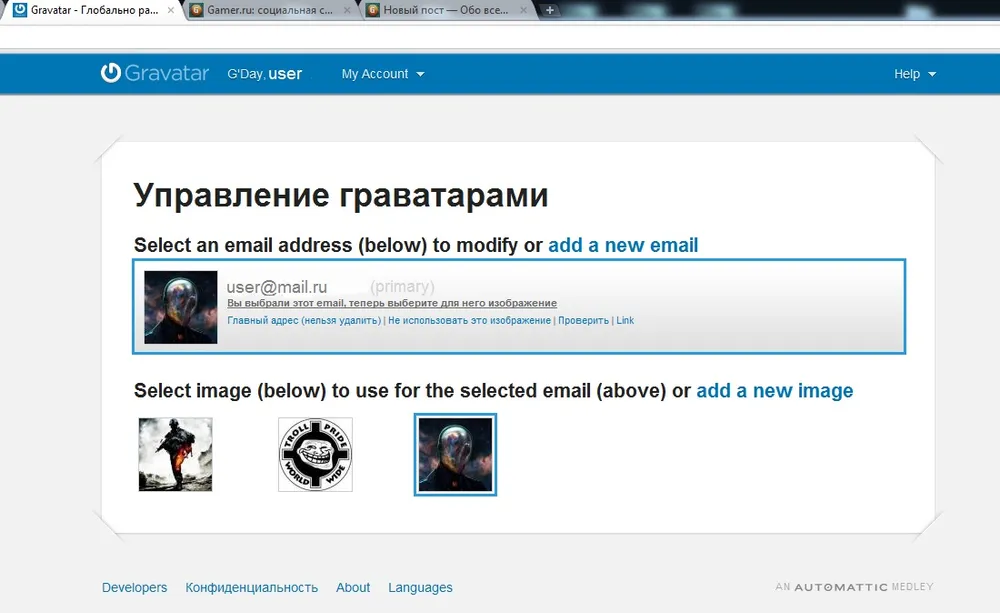Click the Gravatar logo icon

click(110, 73)
